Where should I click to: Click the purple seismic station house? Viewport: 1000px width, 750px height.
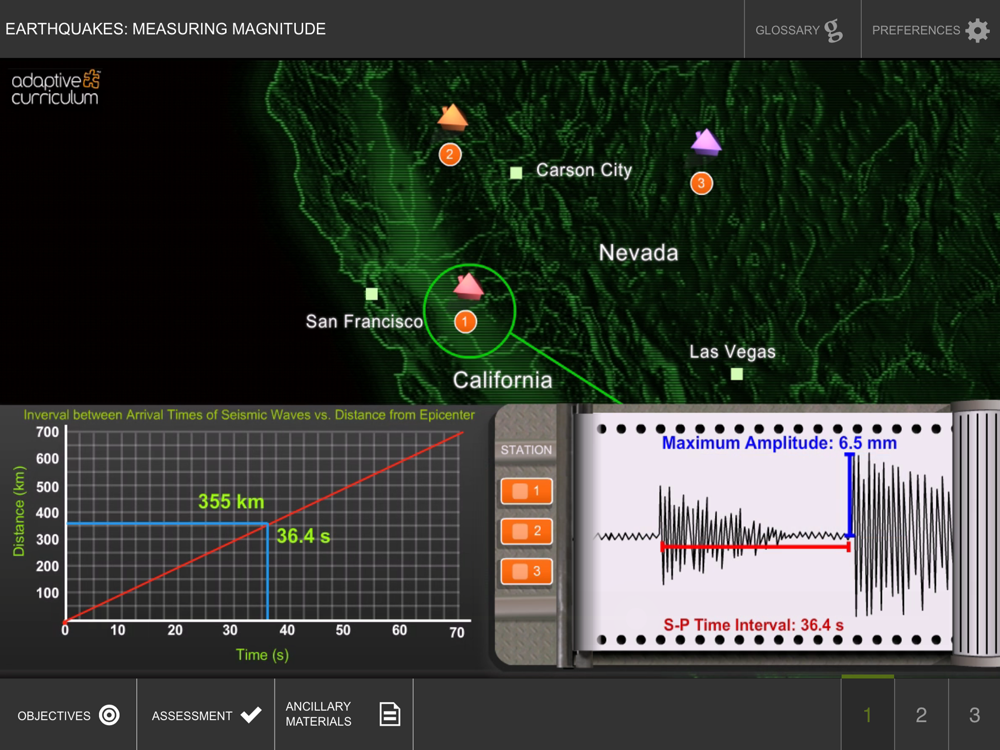pyautogui.click(x=705, y=142)
